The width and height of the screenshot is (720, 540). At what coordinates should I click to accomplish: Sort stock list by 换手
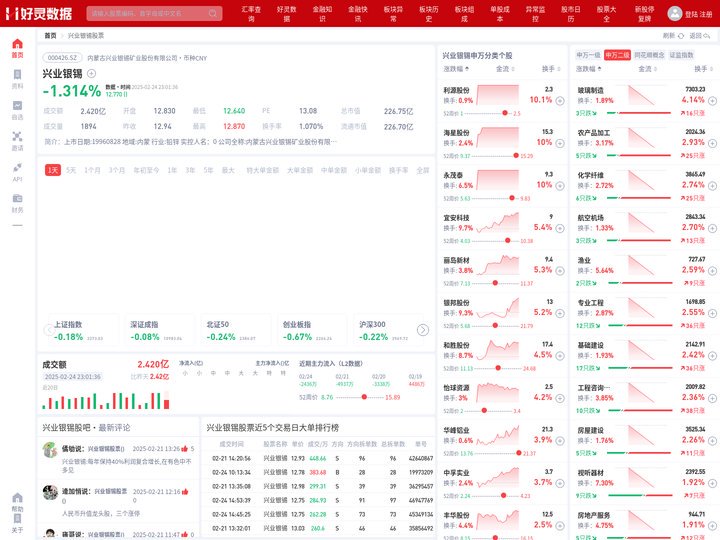pos(551,69)
